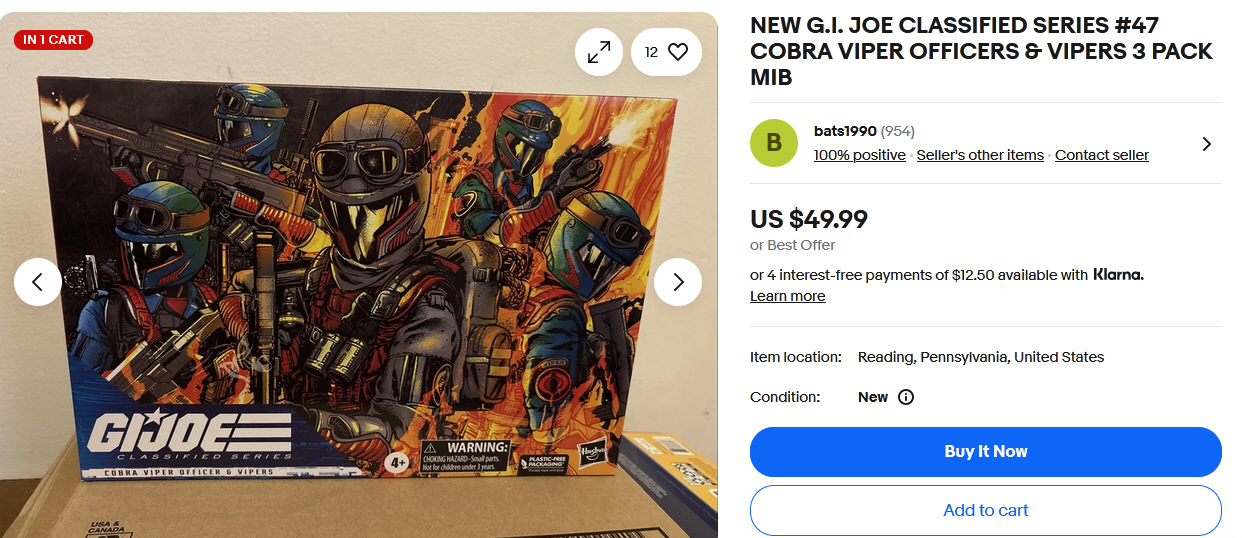1242x538 pixels.
Task: Click the seller feedback count (954)
Action: [898, 132]
